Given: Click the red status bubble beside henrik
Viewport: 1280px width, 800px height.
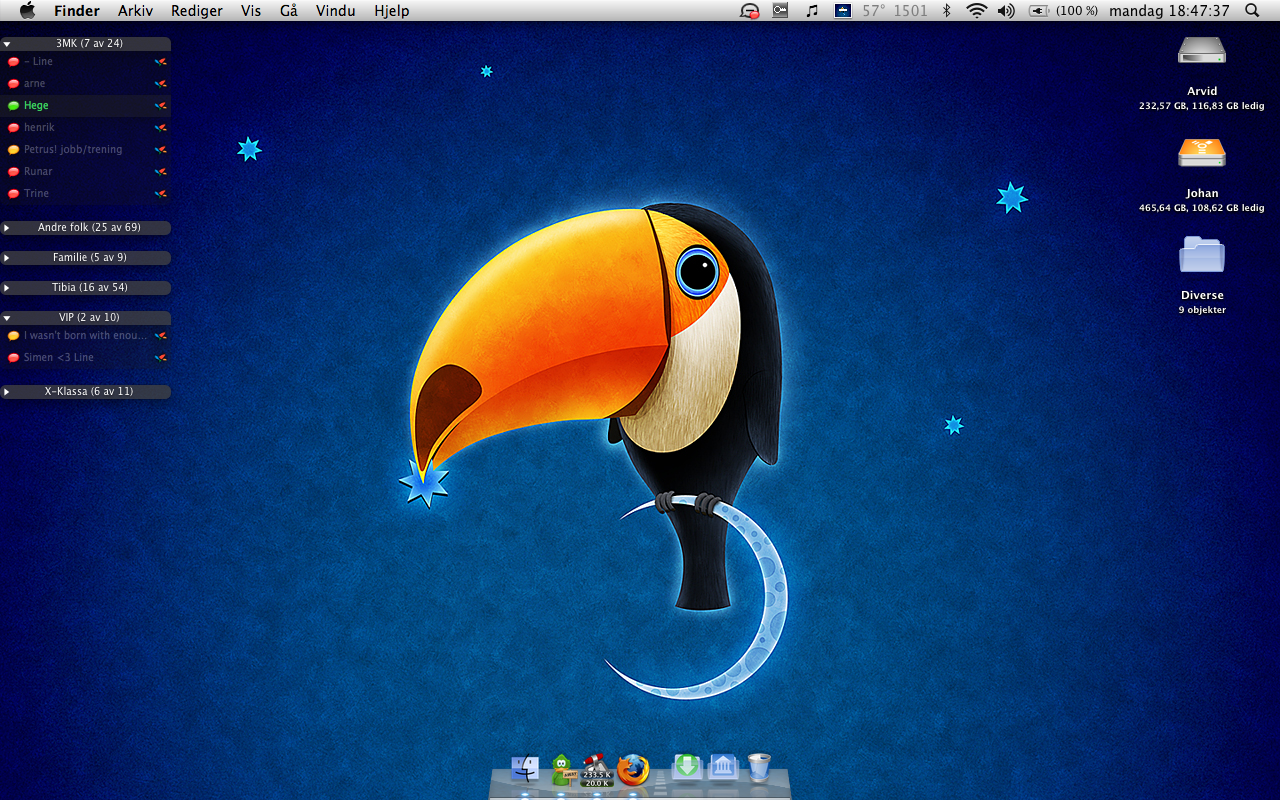Looking at the screenshot, I should tap(13, 127).
